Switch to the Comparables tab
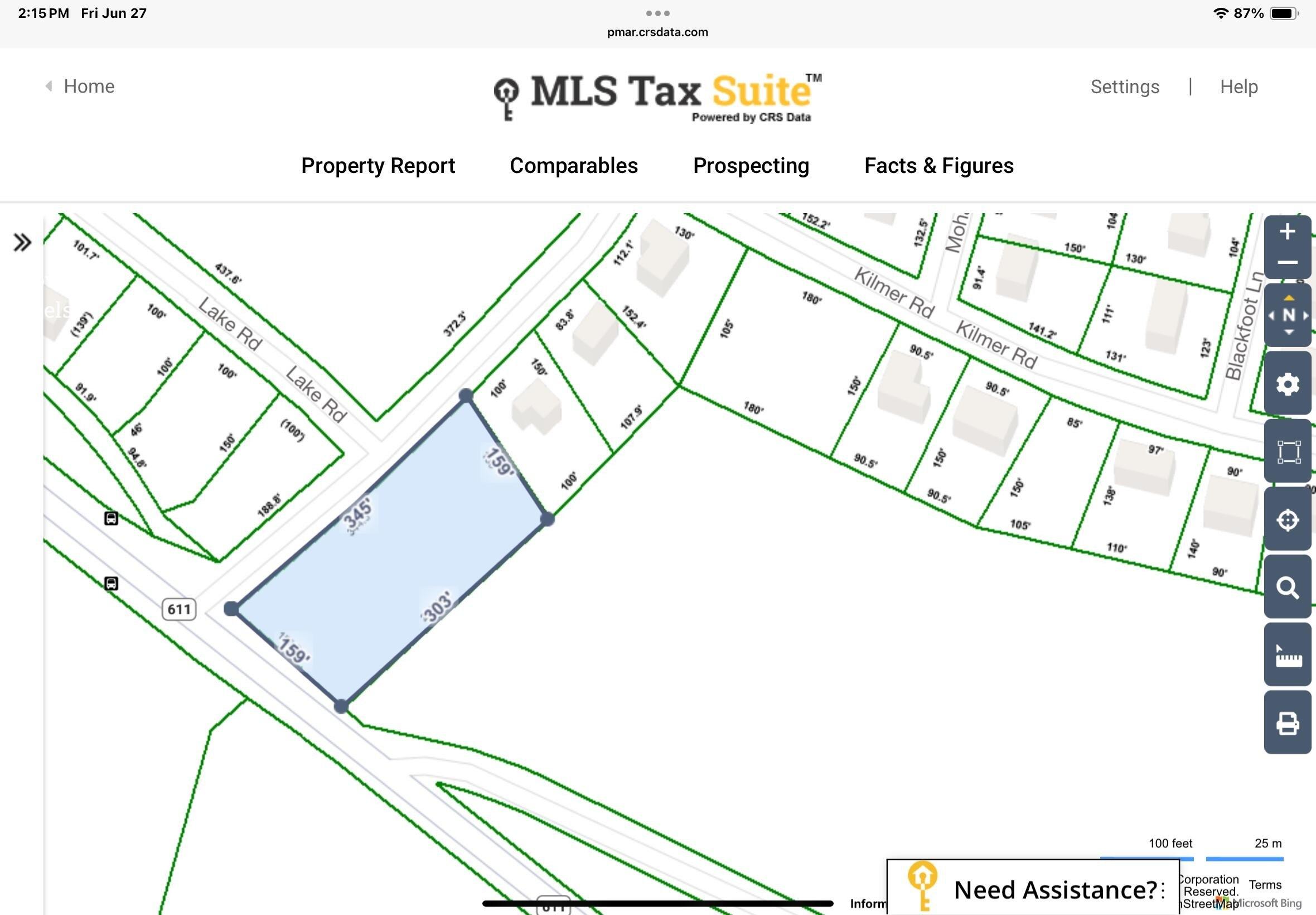This screenshot has width=1316, height=915. tap(573, 166)
